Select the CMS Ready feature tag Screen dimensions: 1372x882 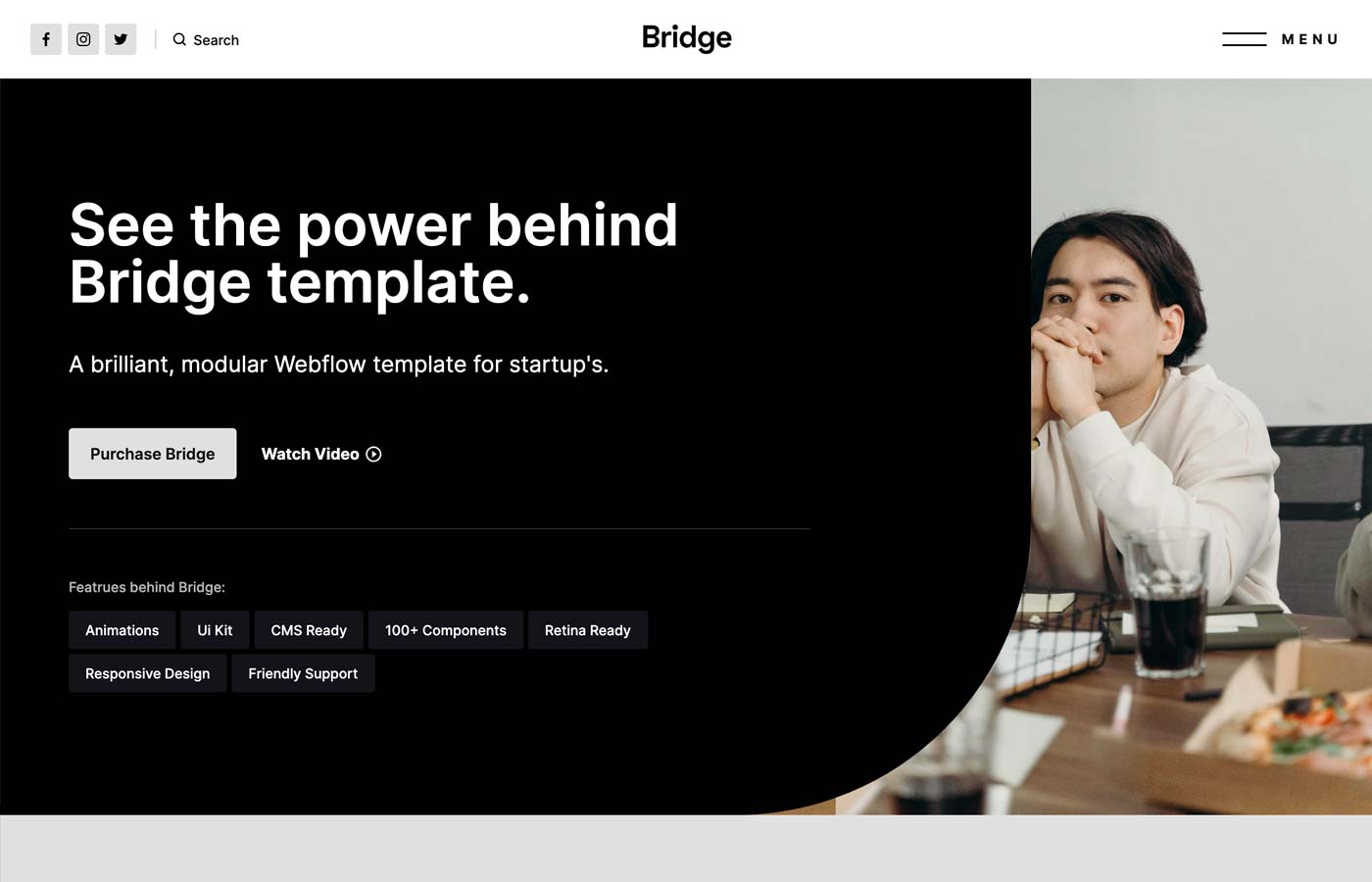point(309,630)
